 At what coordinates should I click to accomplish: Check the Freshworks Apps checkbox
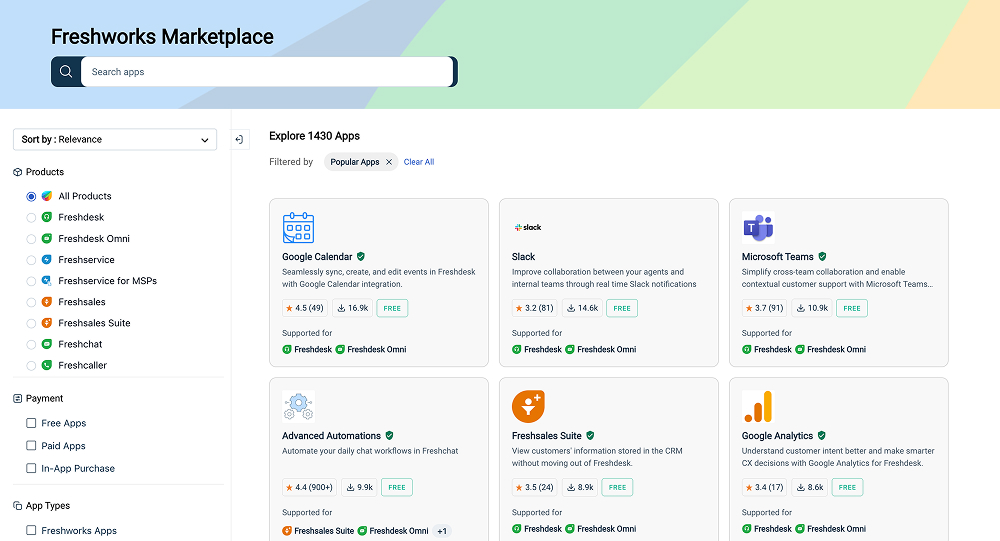pyautogui.click(x=31, y=530)
